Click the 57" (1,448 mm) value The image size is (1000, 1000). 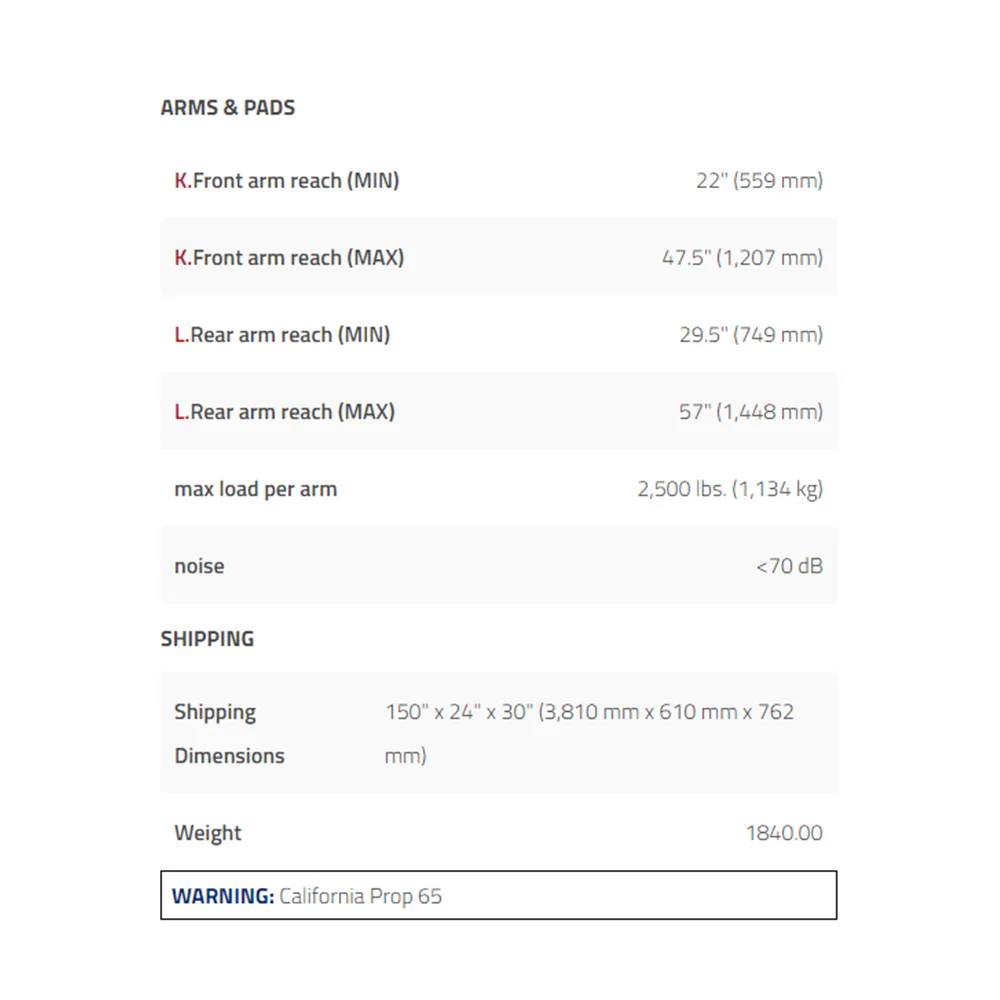pos(751,412)
